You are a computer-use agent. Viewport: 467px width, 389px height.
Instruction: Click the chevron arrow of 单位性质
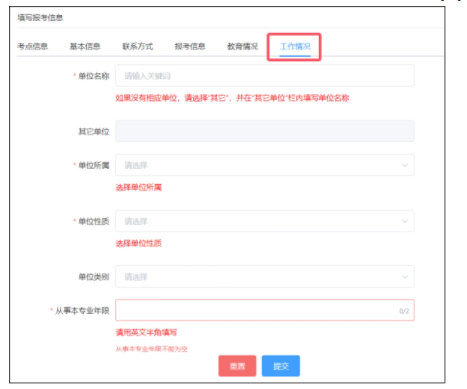tap(405, 221)
